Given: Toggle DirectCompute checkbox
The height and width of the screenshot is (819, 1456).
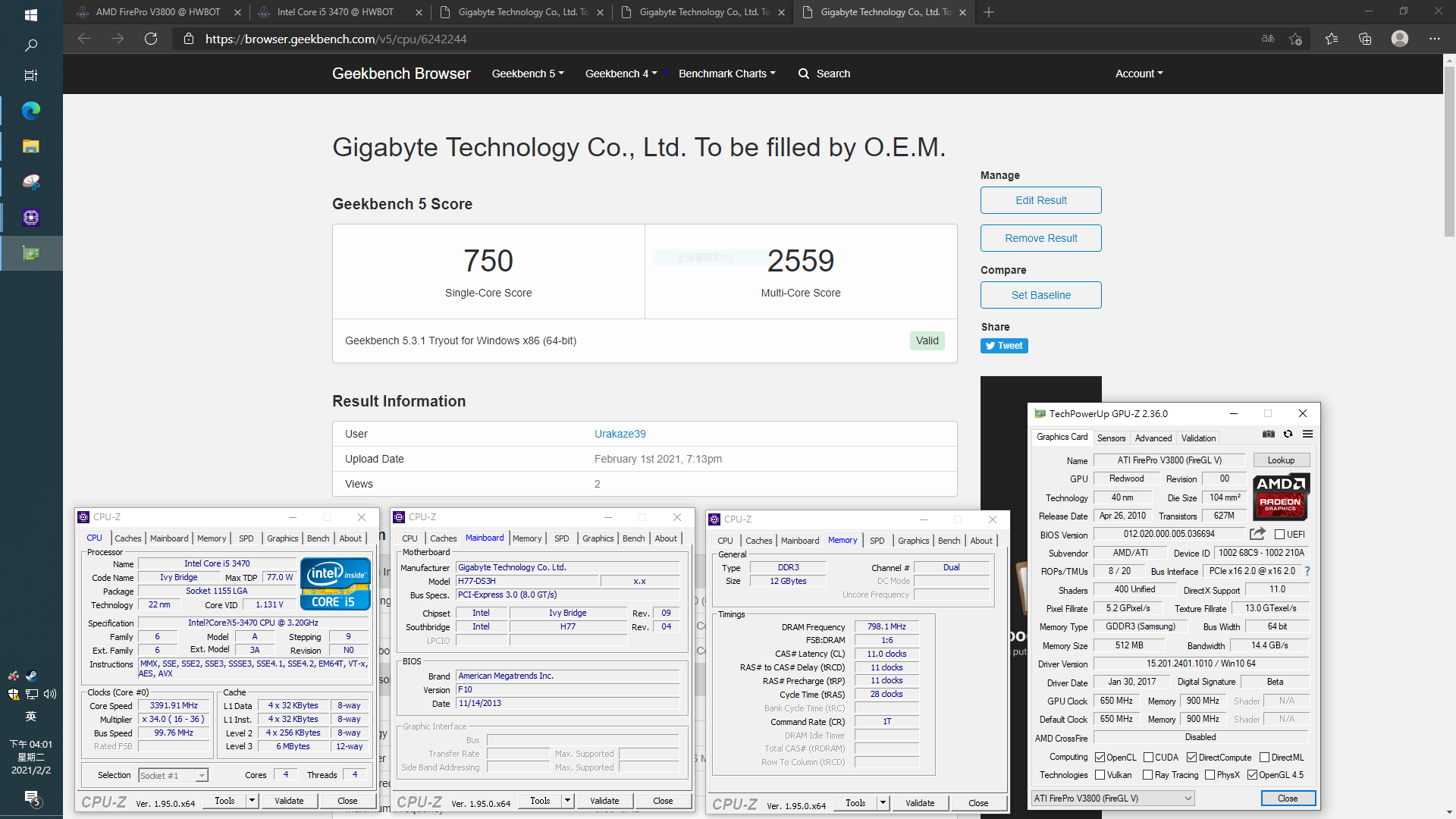Looking at the screenshot, I should click(x=1192, y=758).
